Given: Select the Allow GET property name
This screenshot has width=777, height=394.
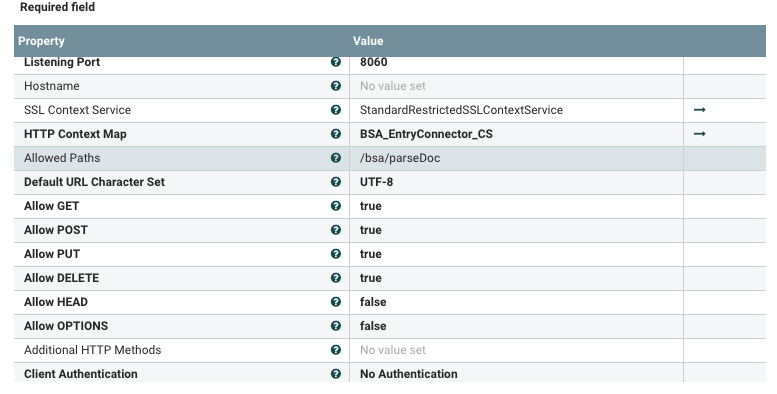Looking at the screenshot, I should click(52, 206).
